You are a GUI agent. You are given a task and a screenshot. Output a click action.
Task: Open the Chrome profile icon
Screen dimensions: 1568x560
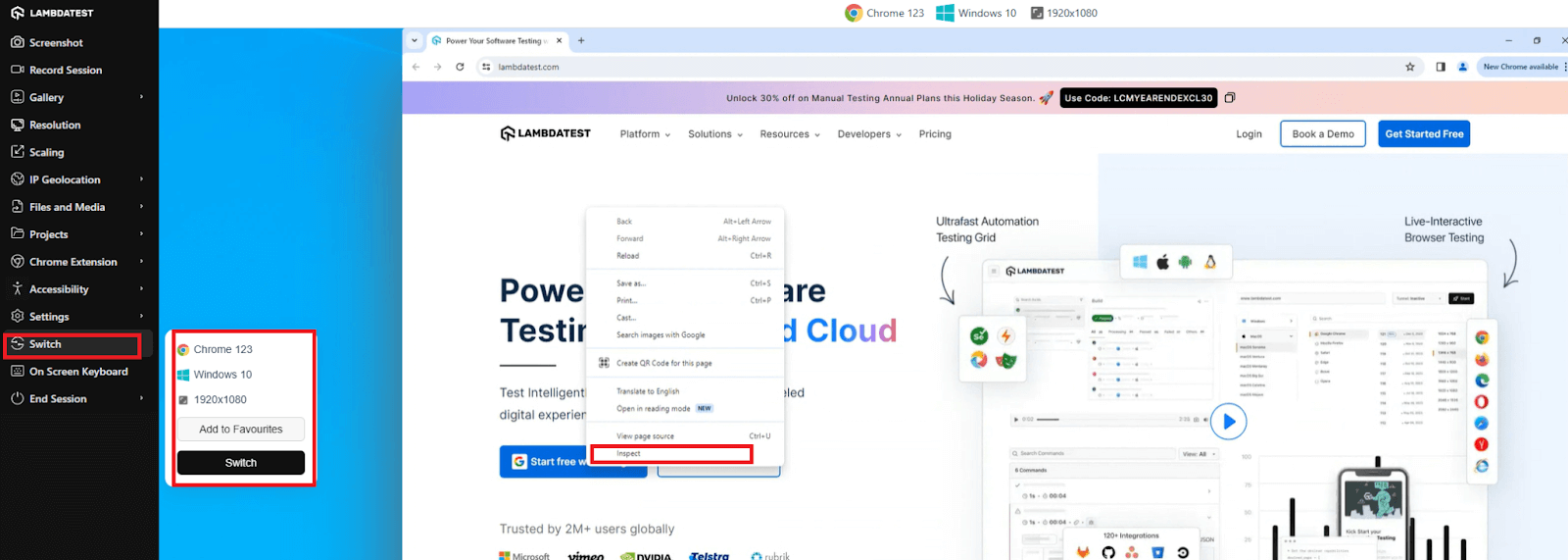pos(1463,68)
